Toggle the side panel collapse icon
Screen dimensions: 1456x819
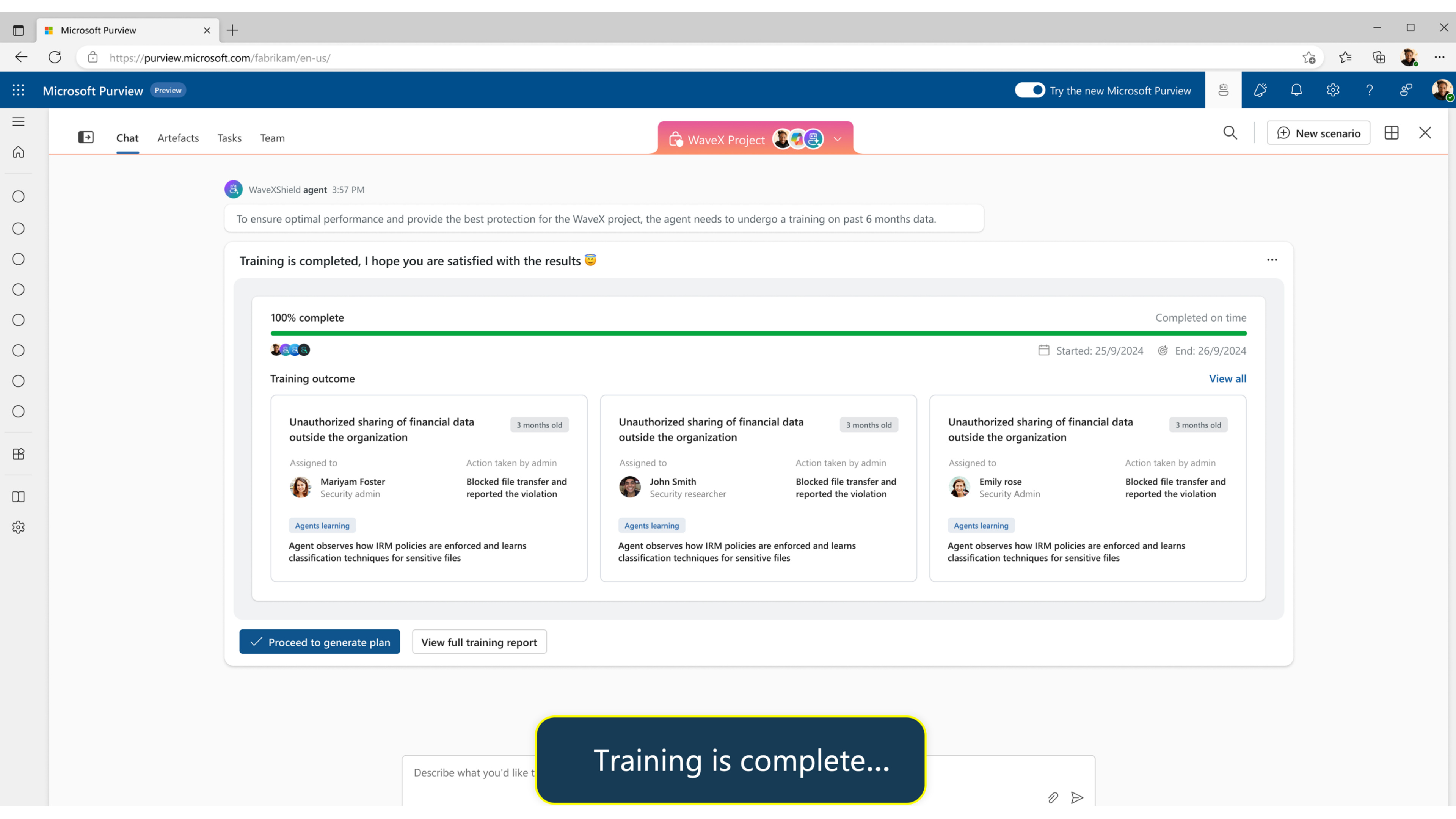tap(86, 137)
